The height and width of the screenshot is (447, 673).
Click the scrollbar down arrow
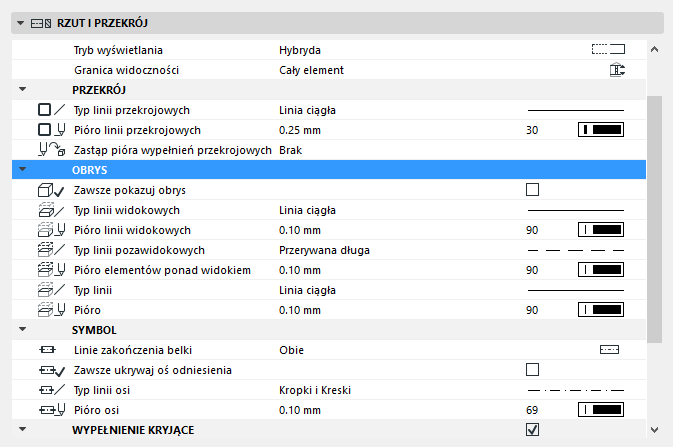654,428
